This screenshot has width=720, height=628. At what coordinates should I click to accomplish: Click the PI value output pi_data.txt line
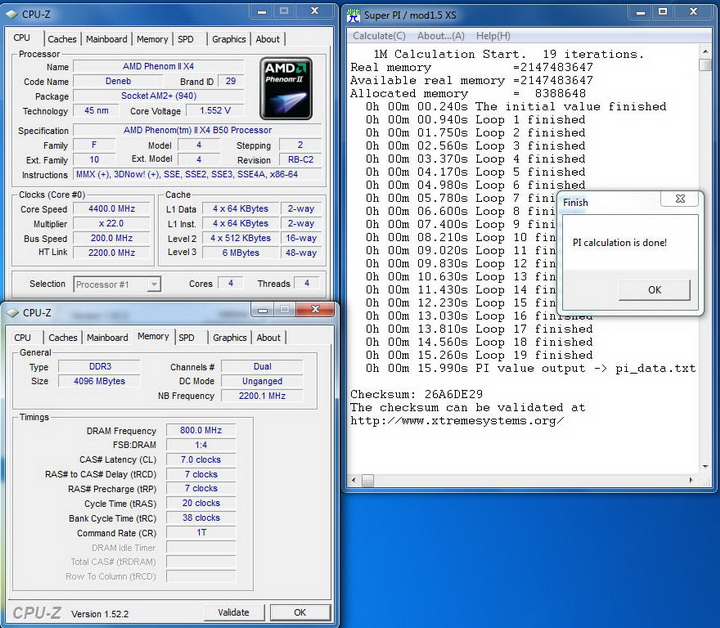tap(530, 368)
